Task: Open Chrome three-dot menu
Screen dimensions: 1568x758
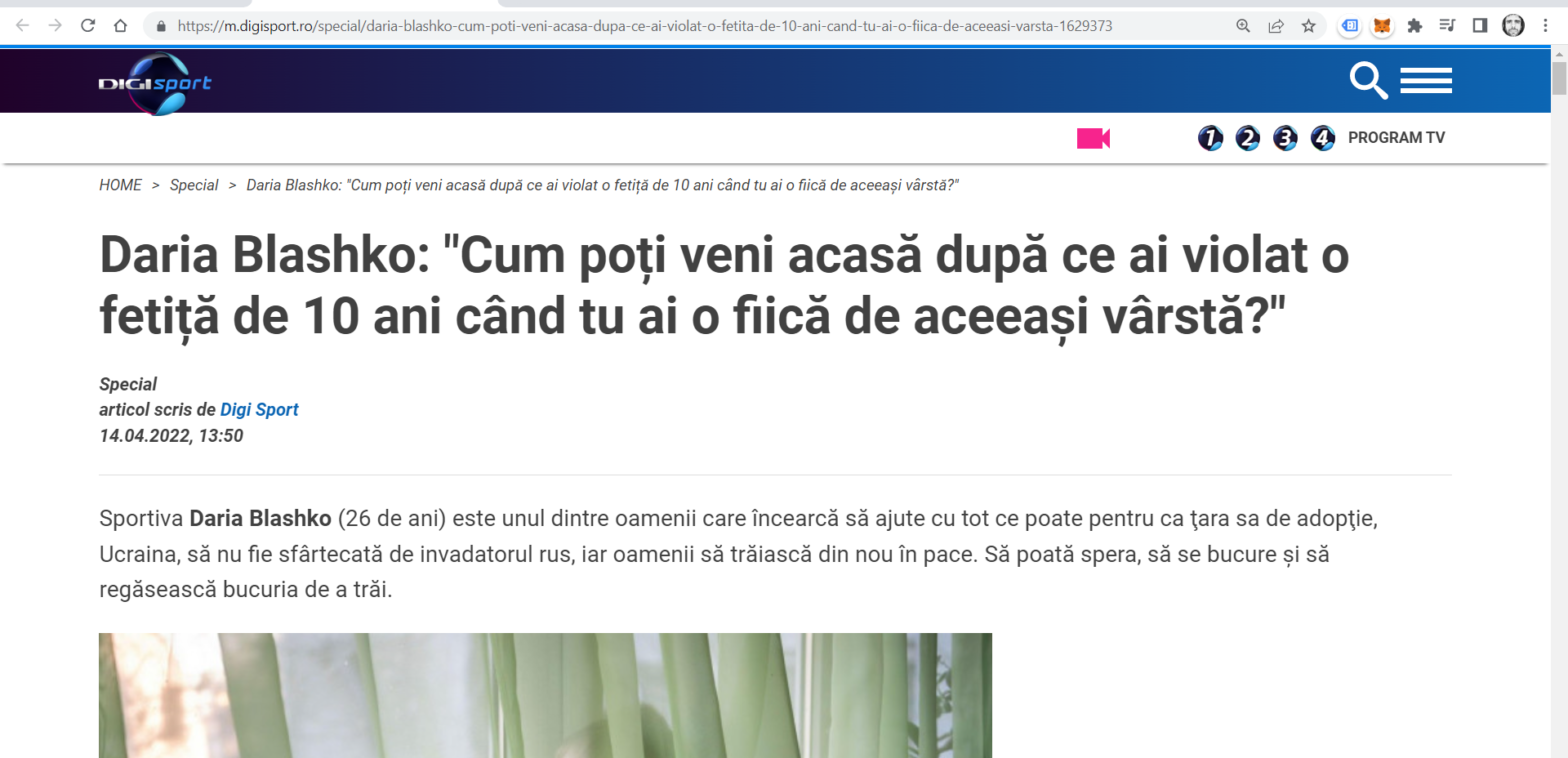Action: pyautogui.click(x=1546, y=26)
